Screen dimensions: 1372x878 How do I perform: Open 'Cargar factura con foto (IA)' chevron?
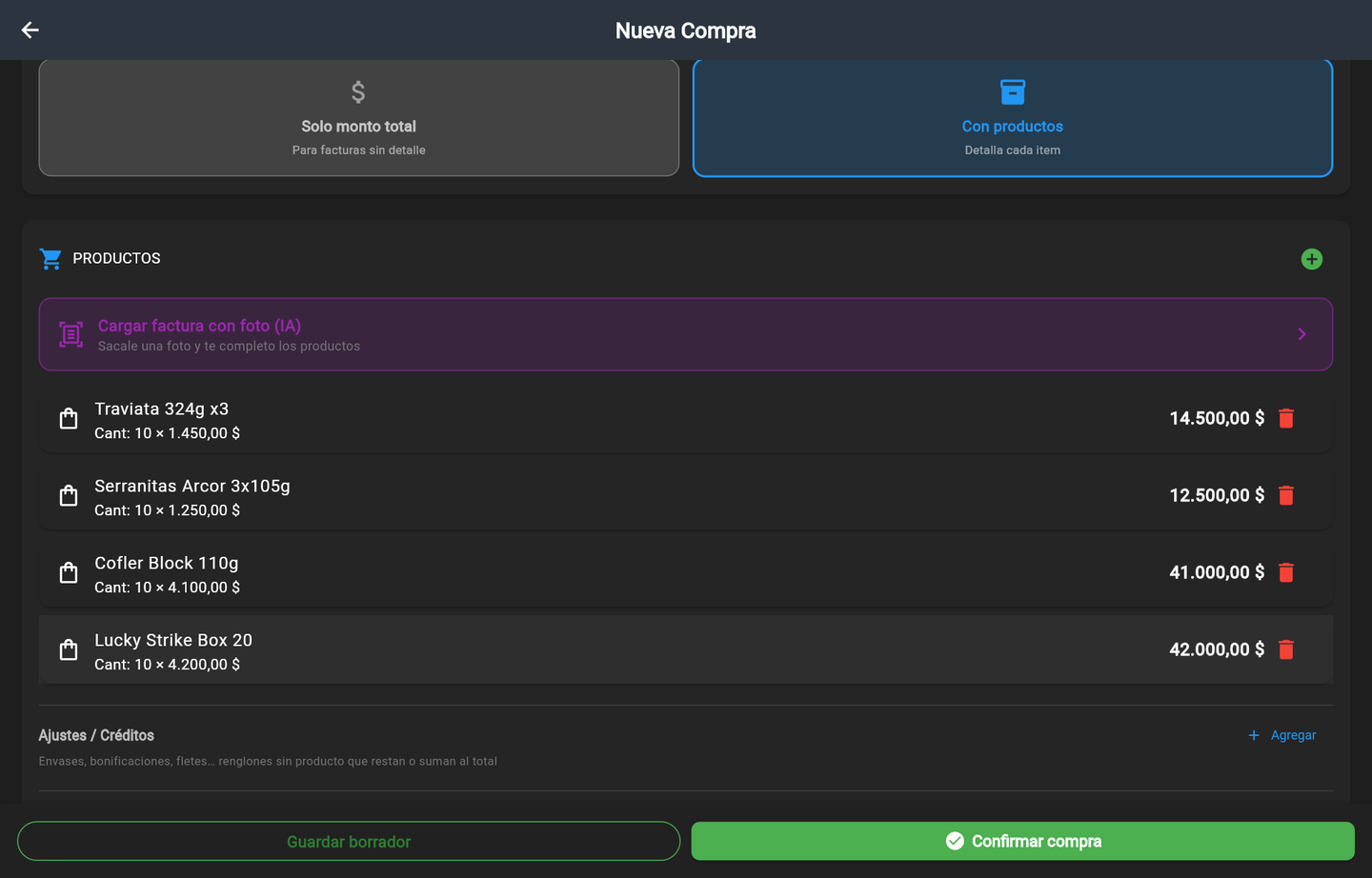[1302, 334]
